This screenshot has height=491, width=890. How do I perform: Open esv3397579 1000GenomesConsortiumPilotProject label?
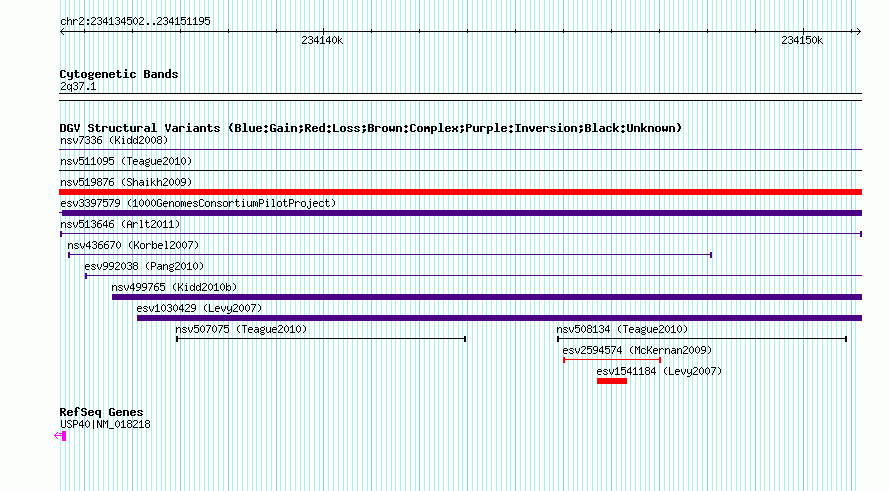(198, 203)
